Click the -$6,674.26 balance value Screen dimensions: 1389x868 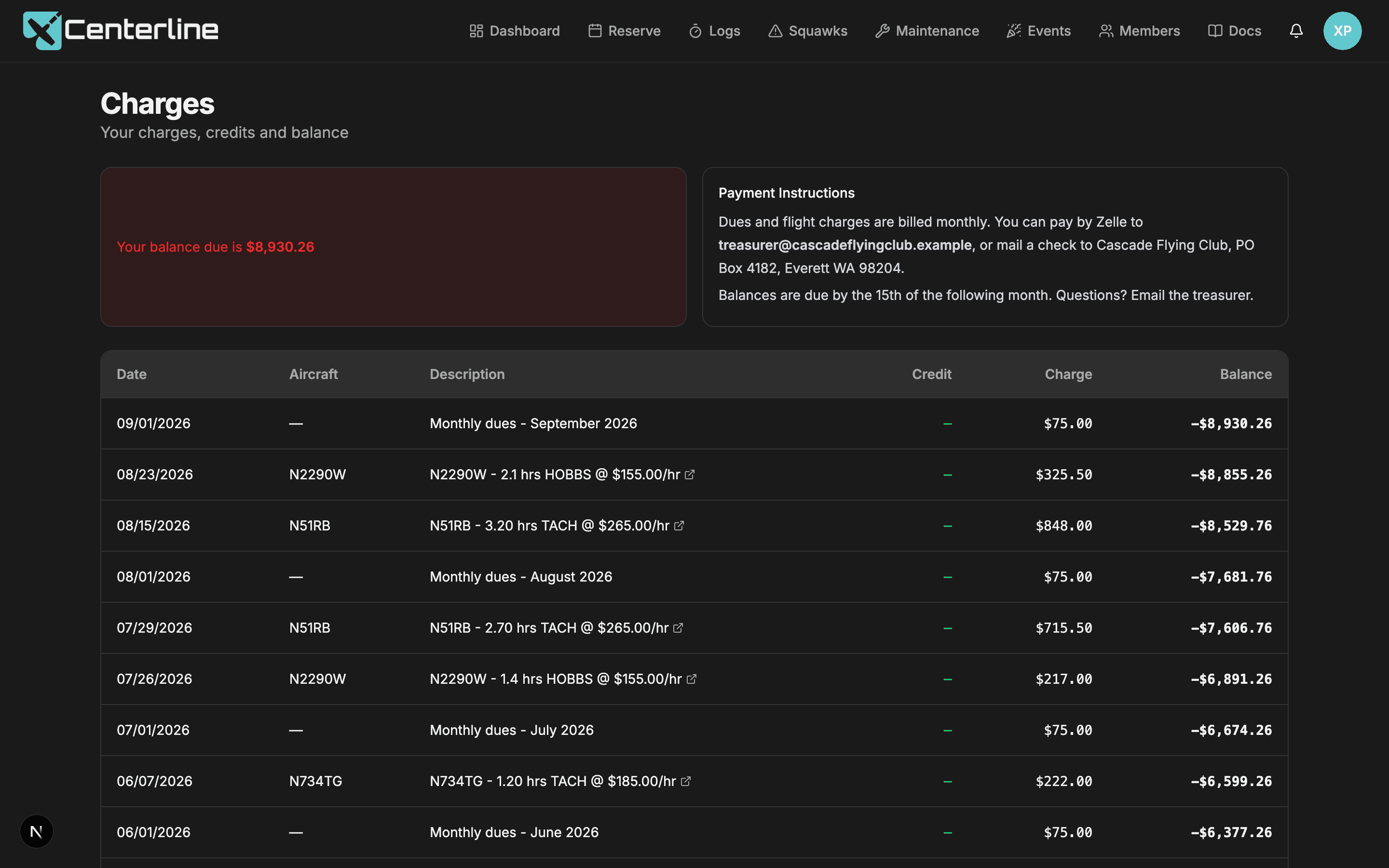[1231, 730]
